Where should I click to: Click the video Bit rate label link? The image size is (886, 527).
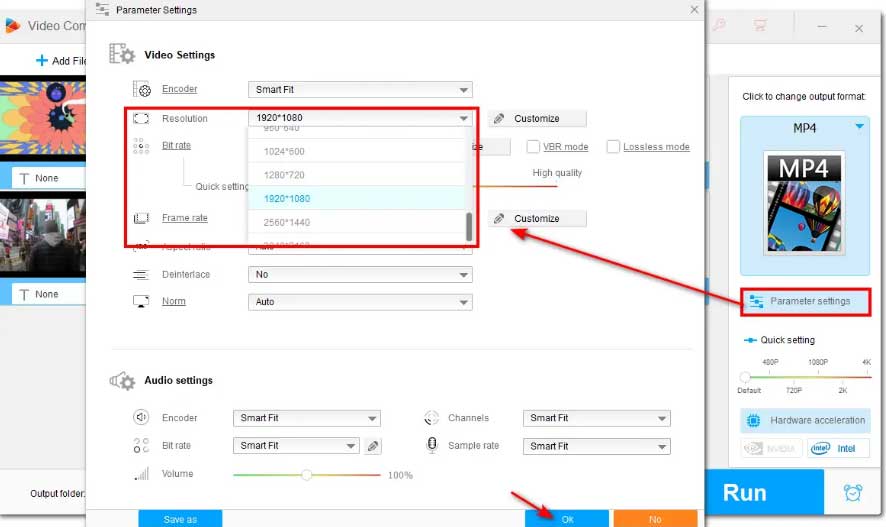point(176,145)
